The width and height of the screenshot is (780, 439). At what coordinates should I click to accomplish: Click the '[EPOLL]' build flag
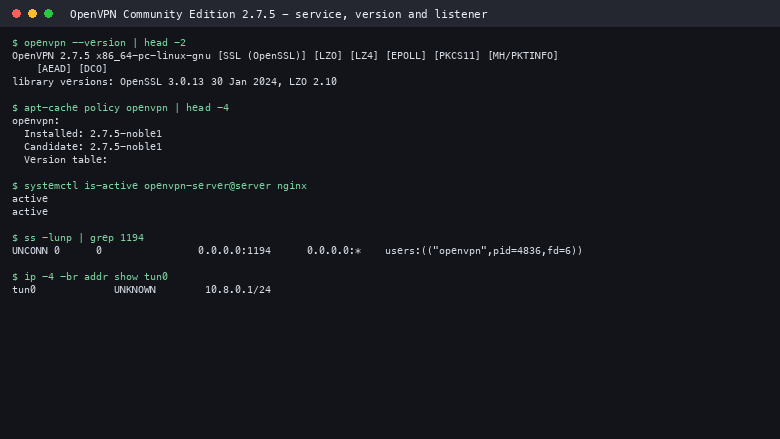(x=406, y=56)
